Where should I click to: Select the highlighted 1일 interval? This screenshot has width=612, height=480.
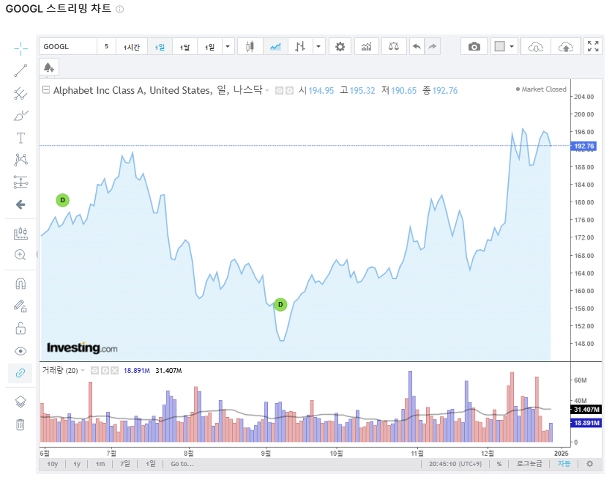[x=160, y=47]
